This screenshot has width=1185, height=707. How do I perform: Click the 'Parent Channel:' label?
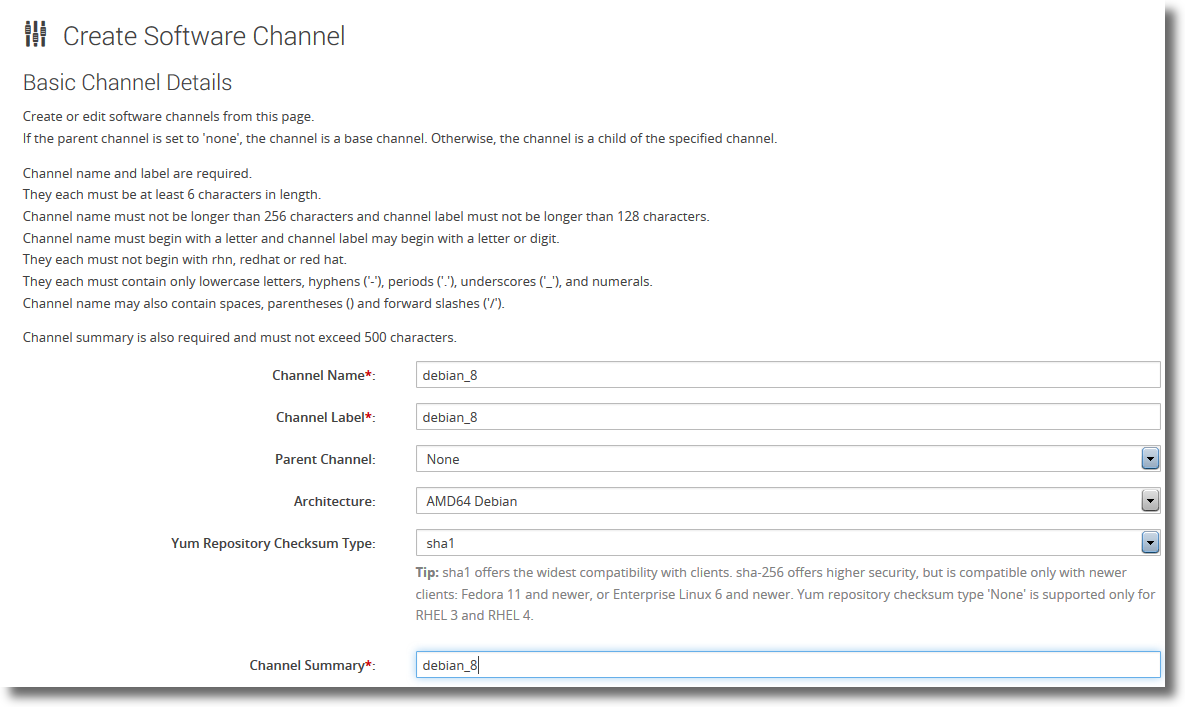(x=325, y=459)
